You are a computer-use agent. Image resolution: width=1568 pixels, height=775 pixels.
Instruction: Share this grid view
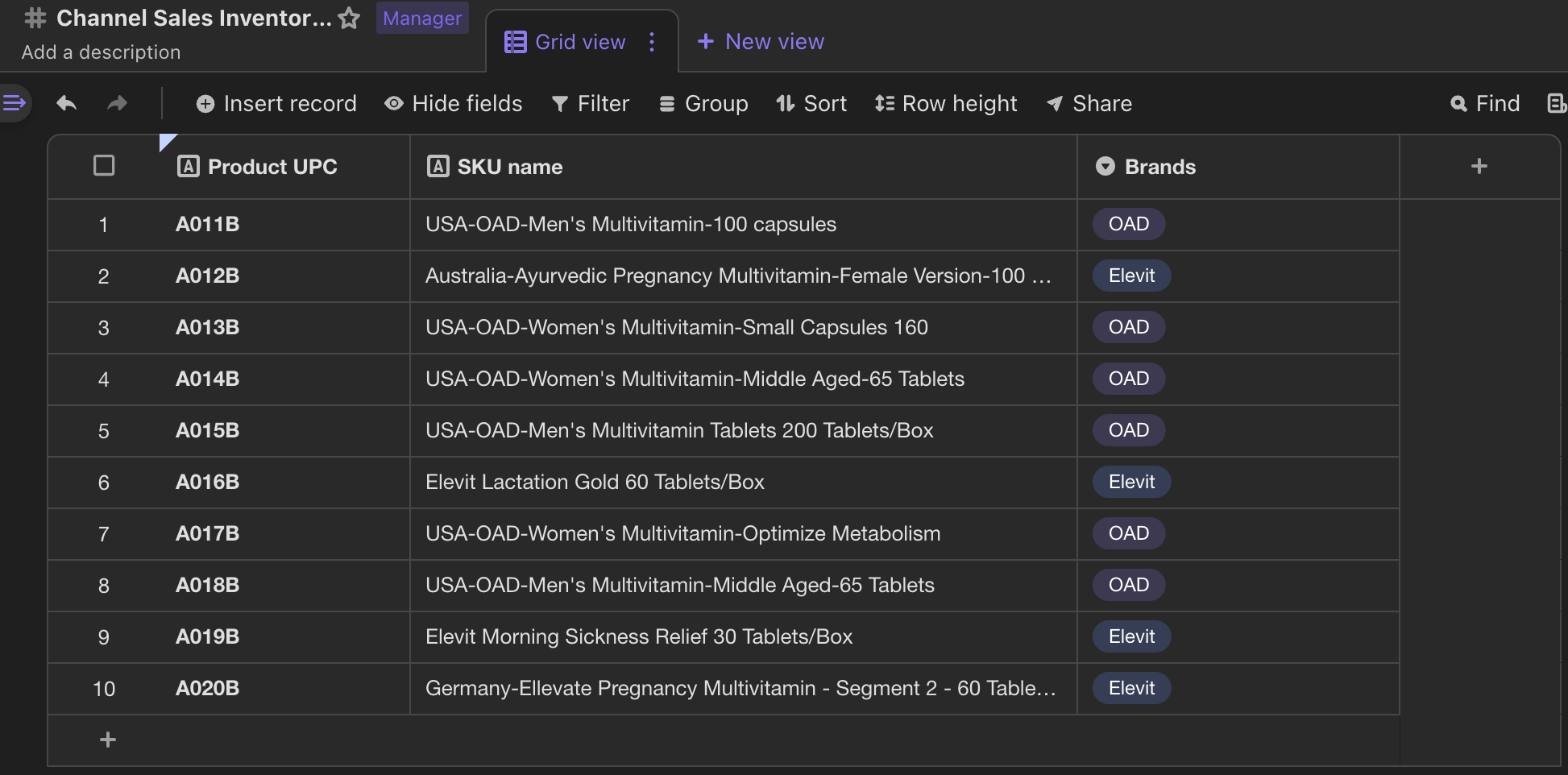click(1089, 104)
